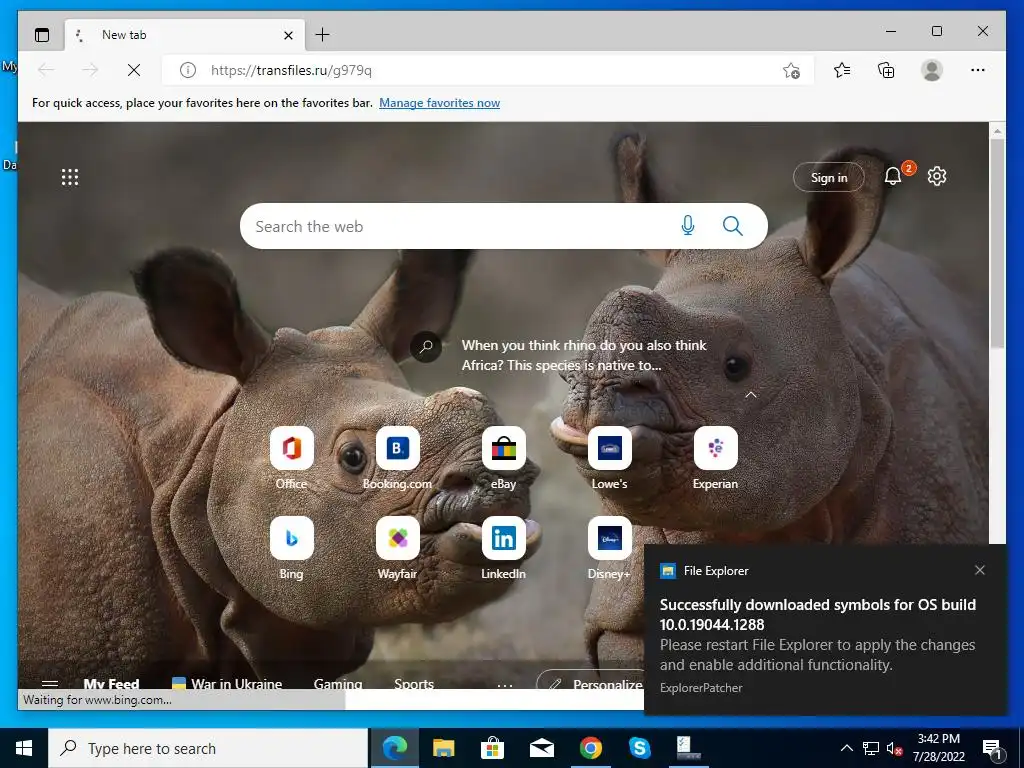This screenshot has height=768, width=1024.
Task: Click the muted volume tray icon
Action: (x=895, y=748)
